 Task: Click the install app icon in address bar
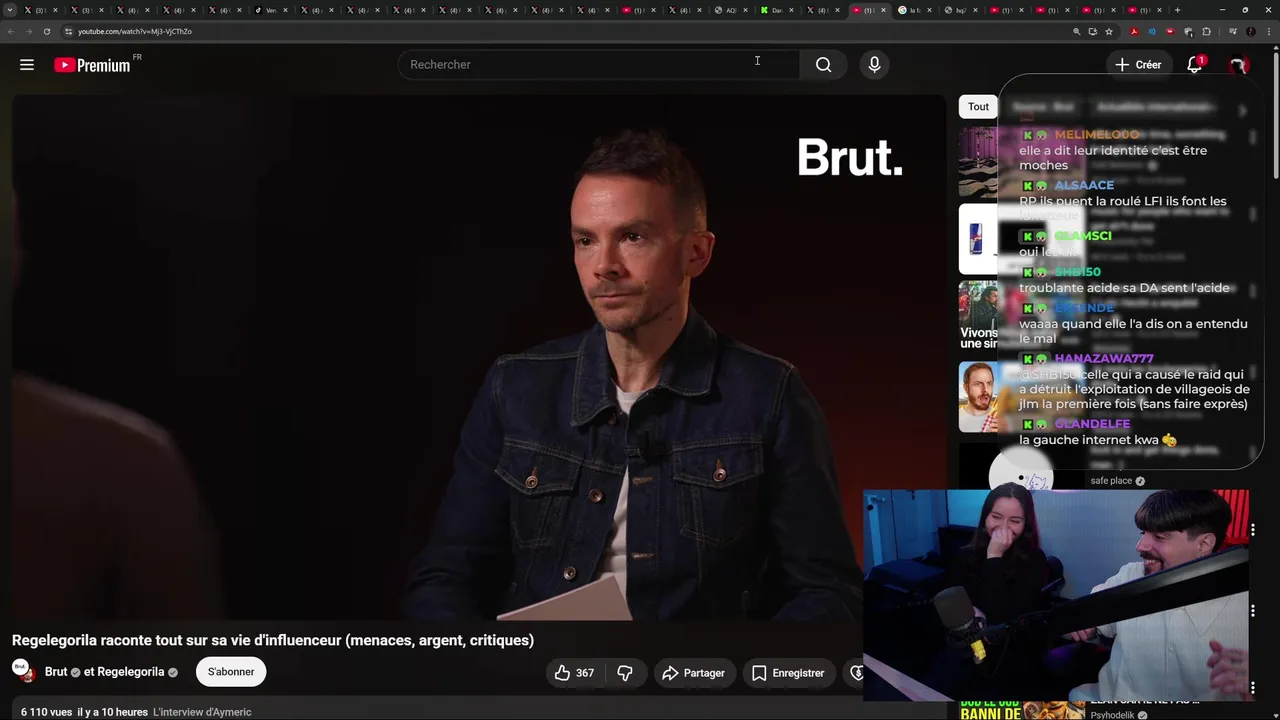point(1092,31)
